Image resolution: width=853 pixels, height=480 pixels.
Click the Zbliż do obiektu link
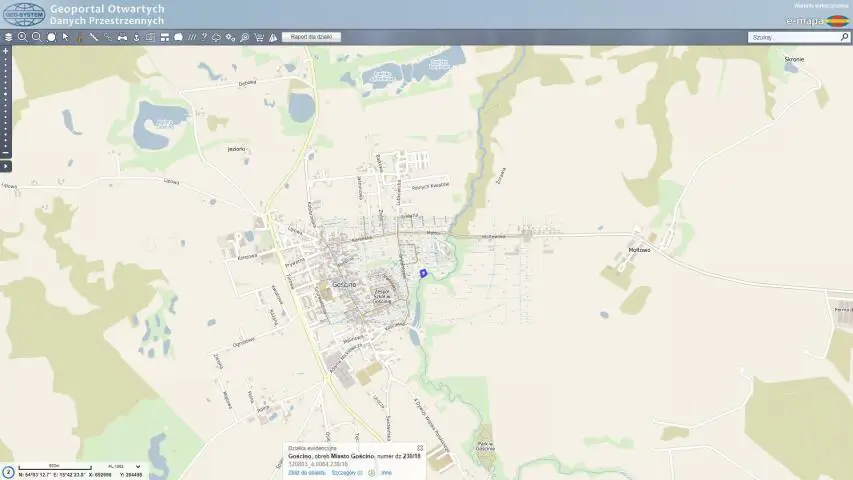point(306,472)
